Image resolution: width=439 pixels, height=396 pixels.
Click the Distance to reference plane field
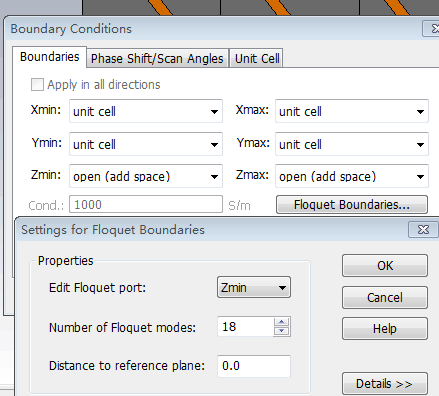coord(254,366)
